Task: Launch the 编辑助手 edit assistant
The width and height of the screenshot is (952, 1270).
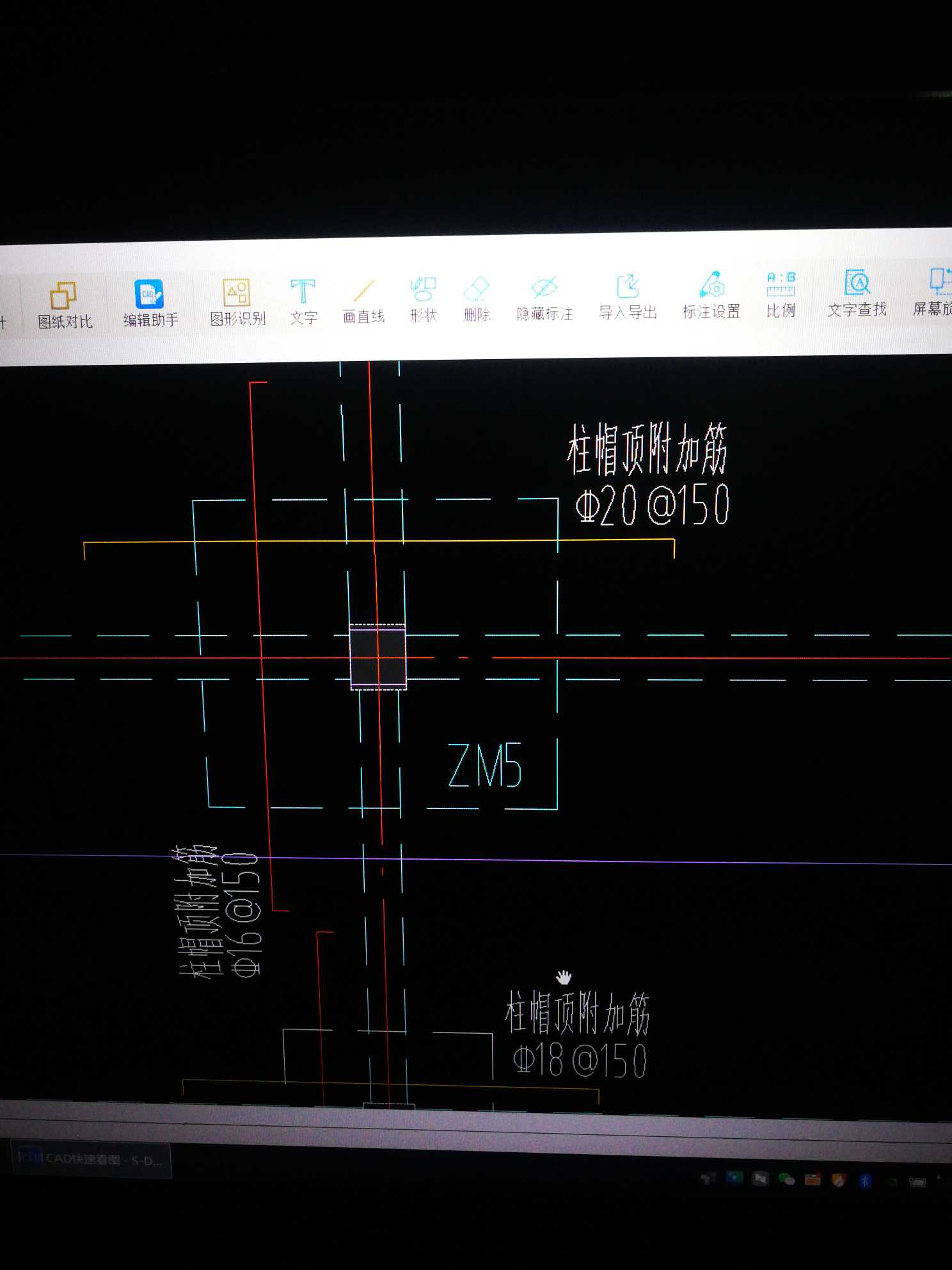Action: pyautogui.click(x=150, y=303)
